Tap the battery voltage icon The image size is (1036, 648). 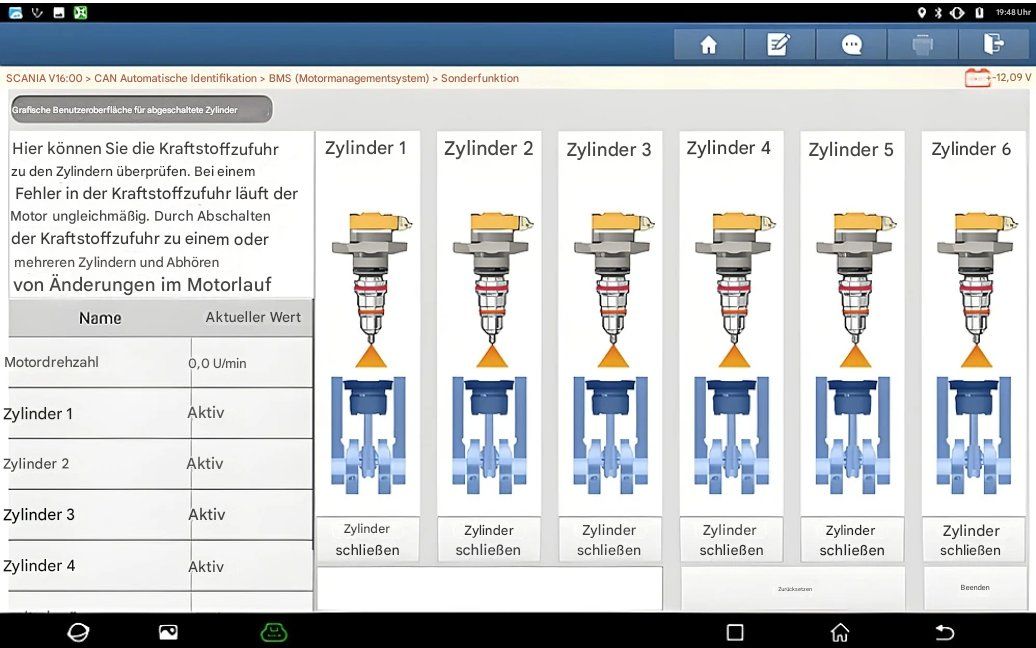pyautogui.click(x=977, y=78)
